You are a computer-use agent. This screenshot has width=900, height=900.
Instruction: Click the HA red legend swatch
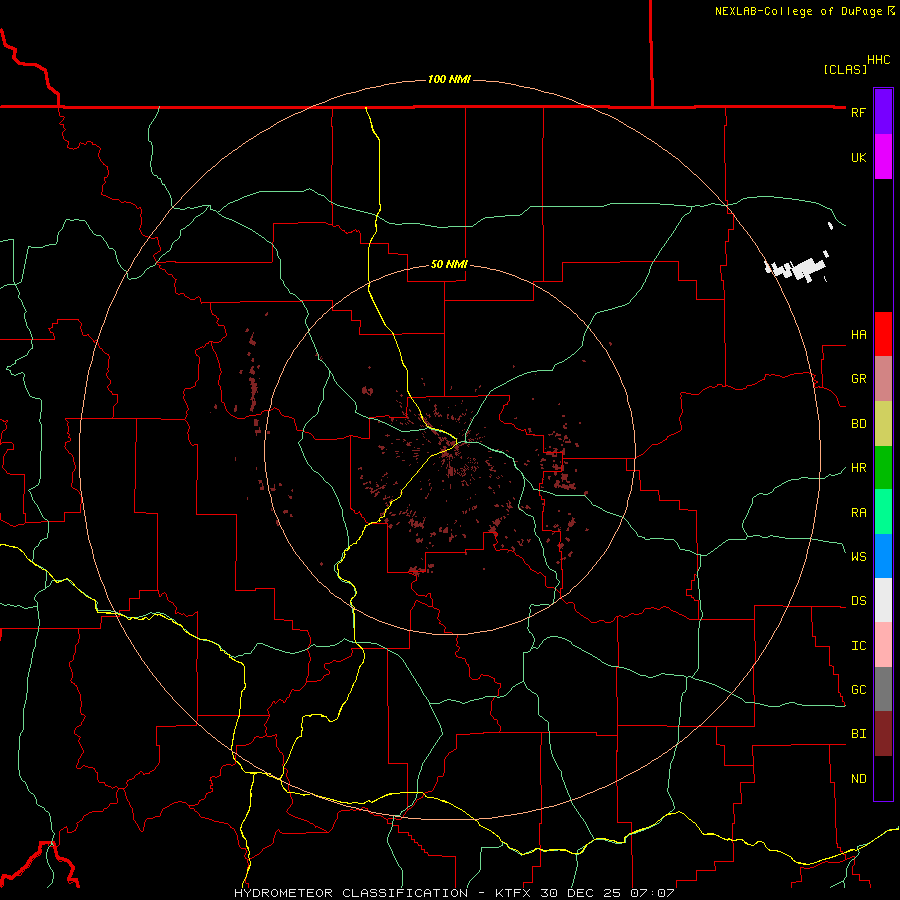click(883, 334)
